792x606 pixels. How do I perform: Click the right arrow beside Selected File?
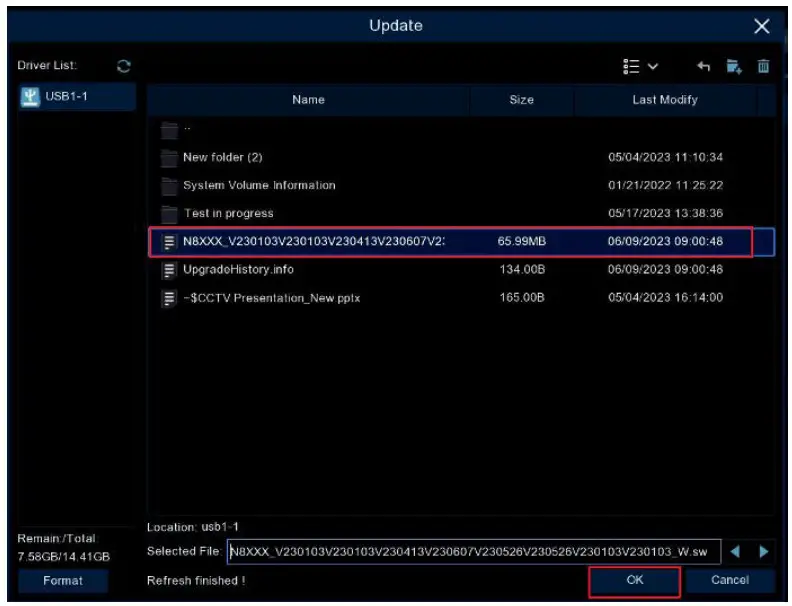(x=763, y=551)
